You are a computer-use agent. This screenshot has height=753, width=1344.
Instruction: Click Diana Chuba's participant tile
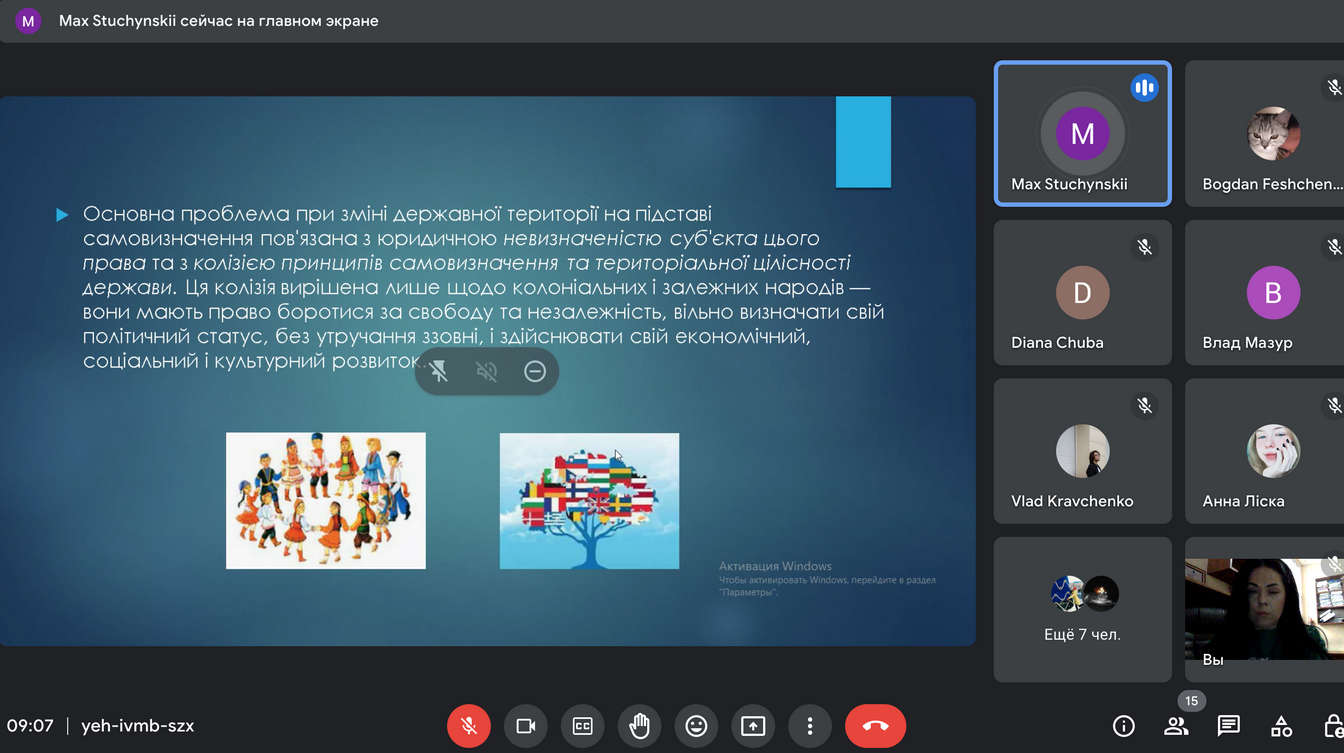coord(1082,293)
